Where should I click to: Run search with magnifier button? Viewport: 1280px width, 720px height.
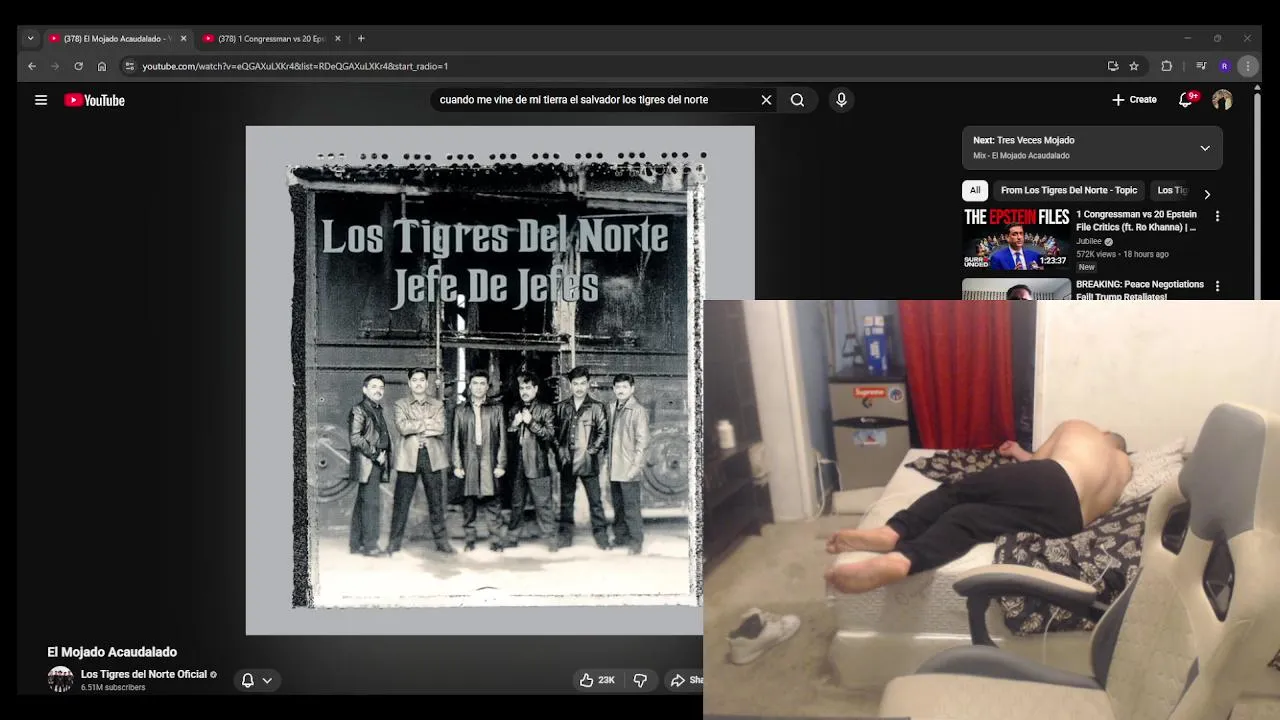tap(797, 100)
